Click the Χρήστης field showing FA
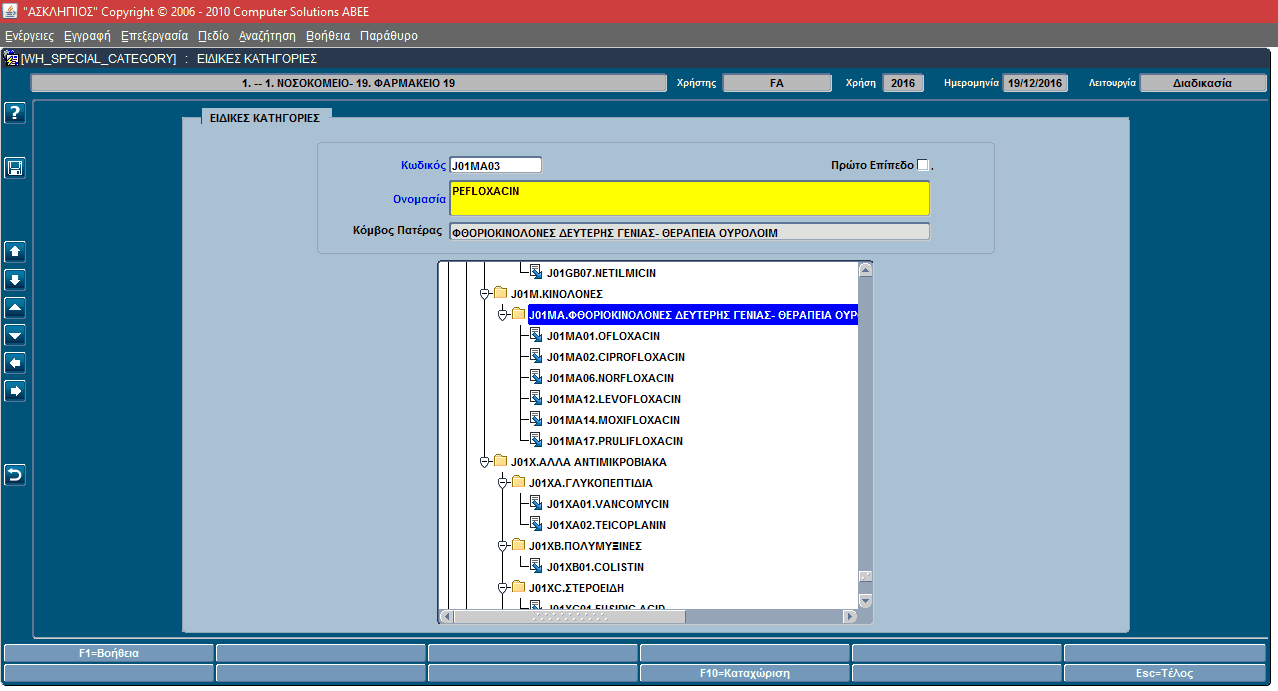Viewport: 1278px width, 691px height. (776, 83)
